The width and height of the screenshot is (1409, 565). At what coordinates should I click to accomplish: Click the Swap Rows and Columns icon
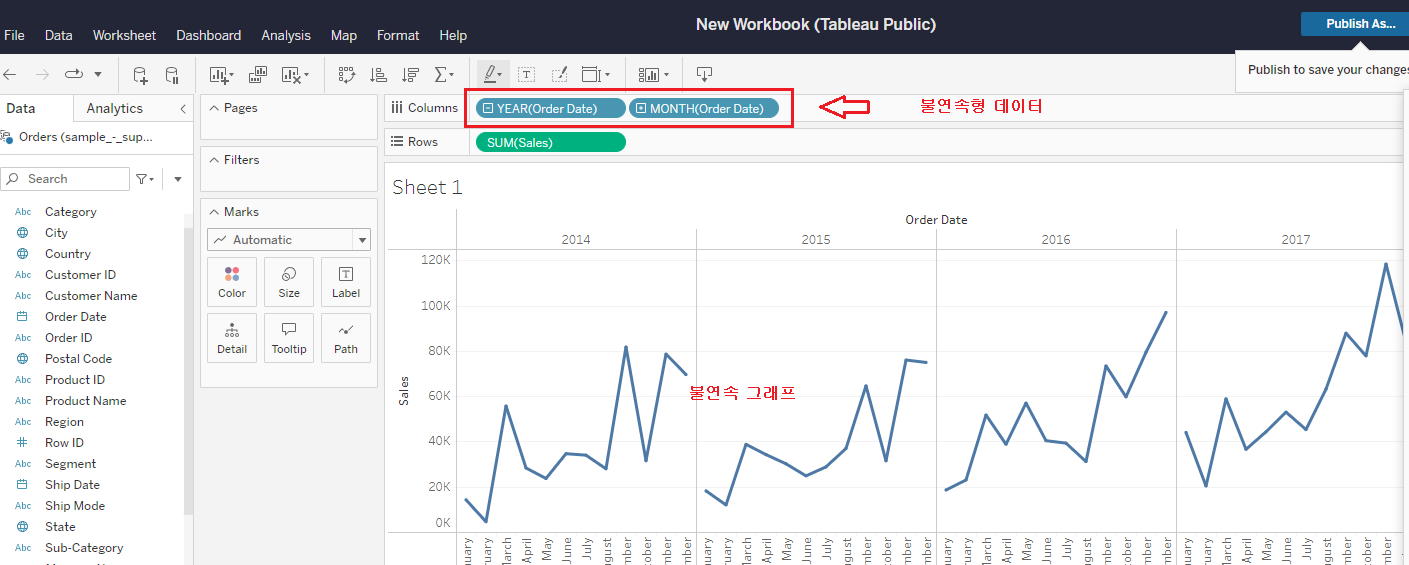(x=347, y=75)
